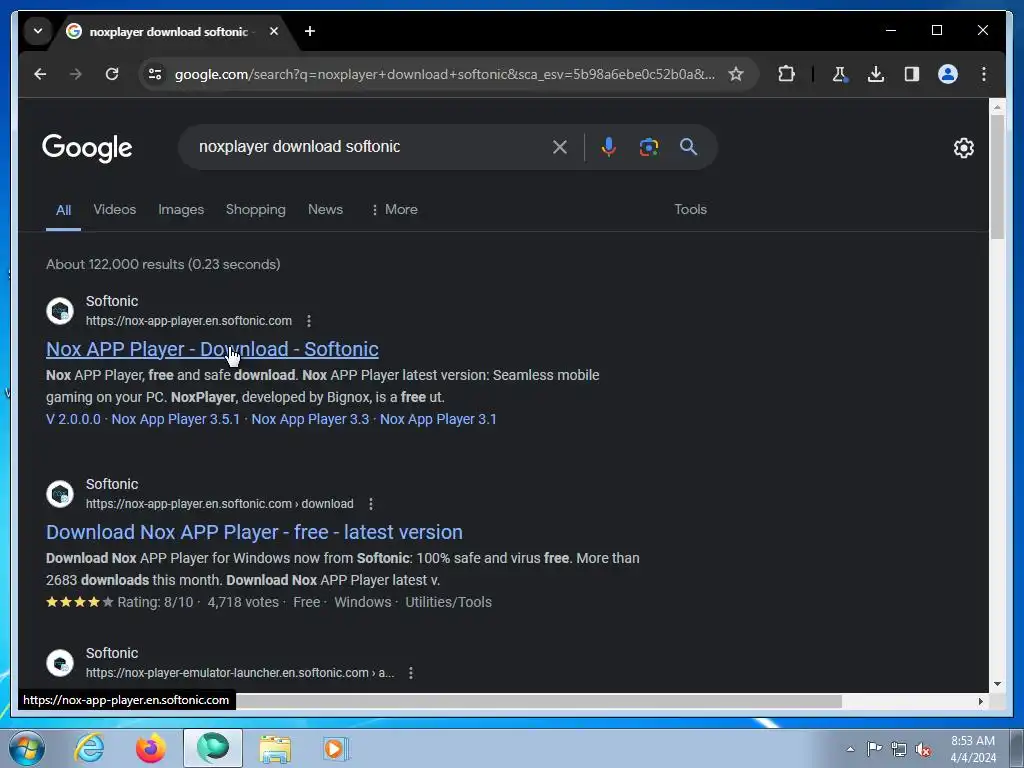Show hidden system tray icons

pos(850,749)
